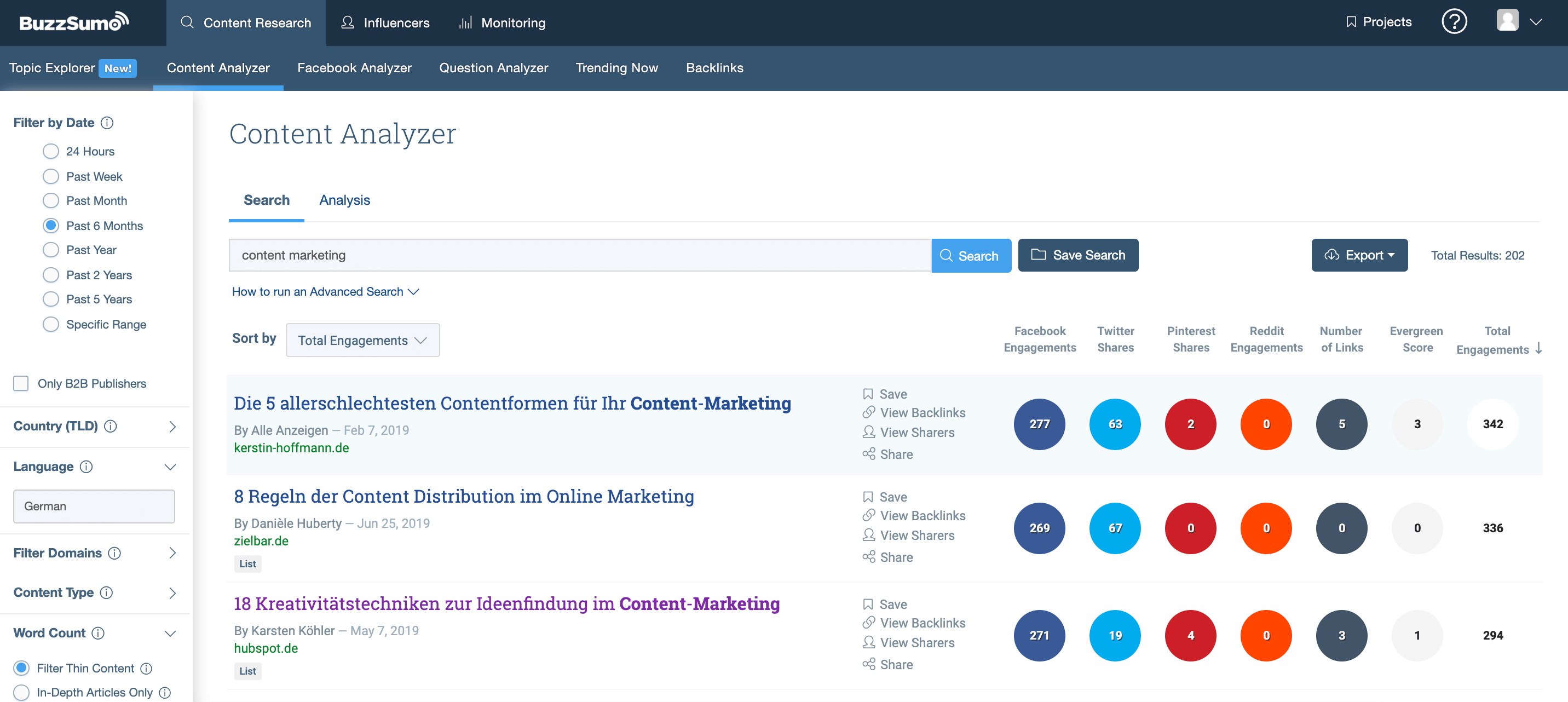This screenshot has width=1568, height=702.
Task: Open the Die 5 allerschlechtesten Contentformen article
Action: click(512, 404)
